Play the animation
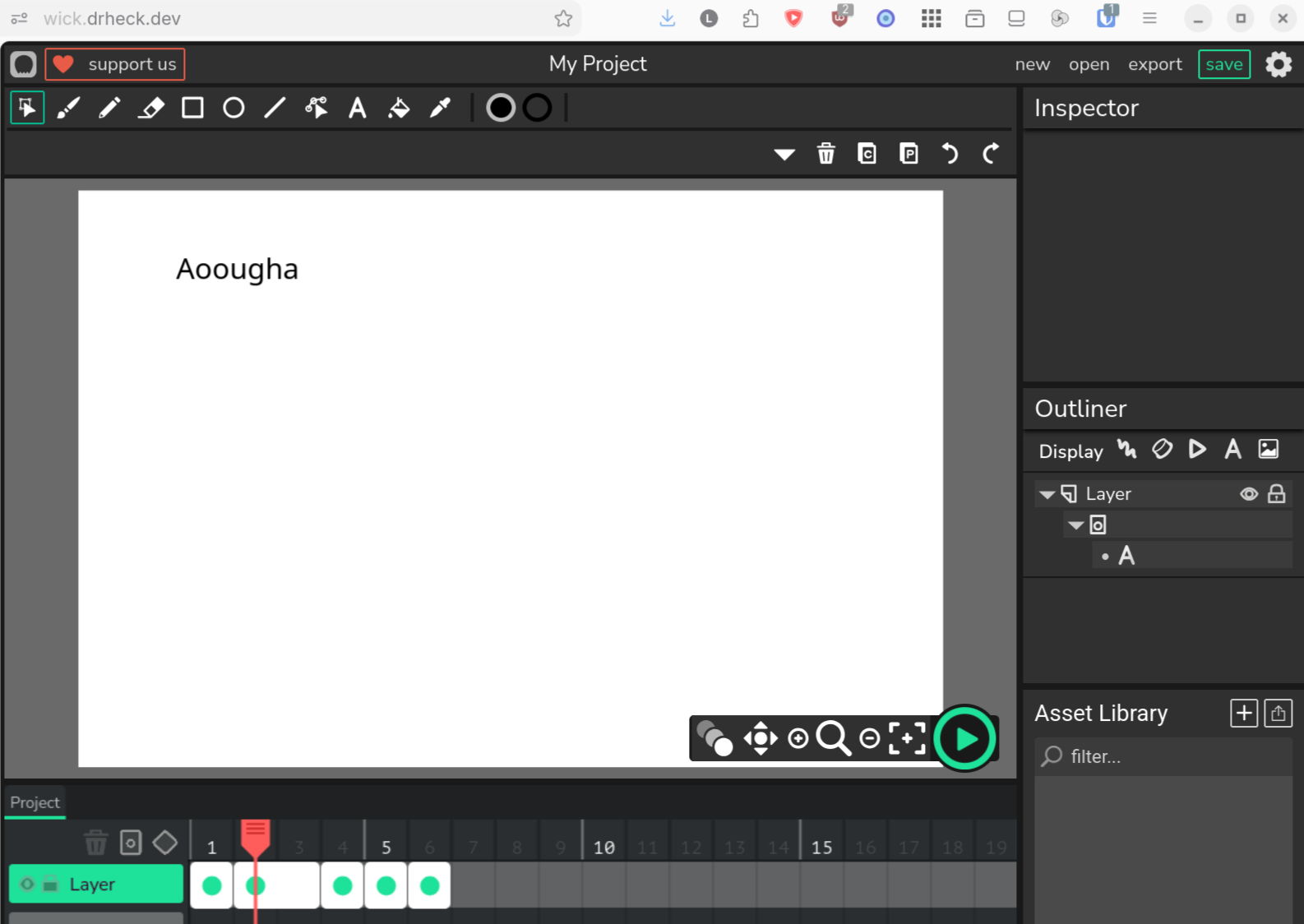1304x924 pixels. 965,738
